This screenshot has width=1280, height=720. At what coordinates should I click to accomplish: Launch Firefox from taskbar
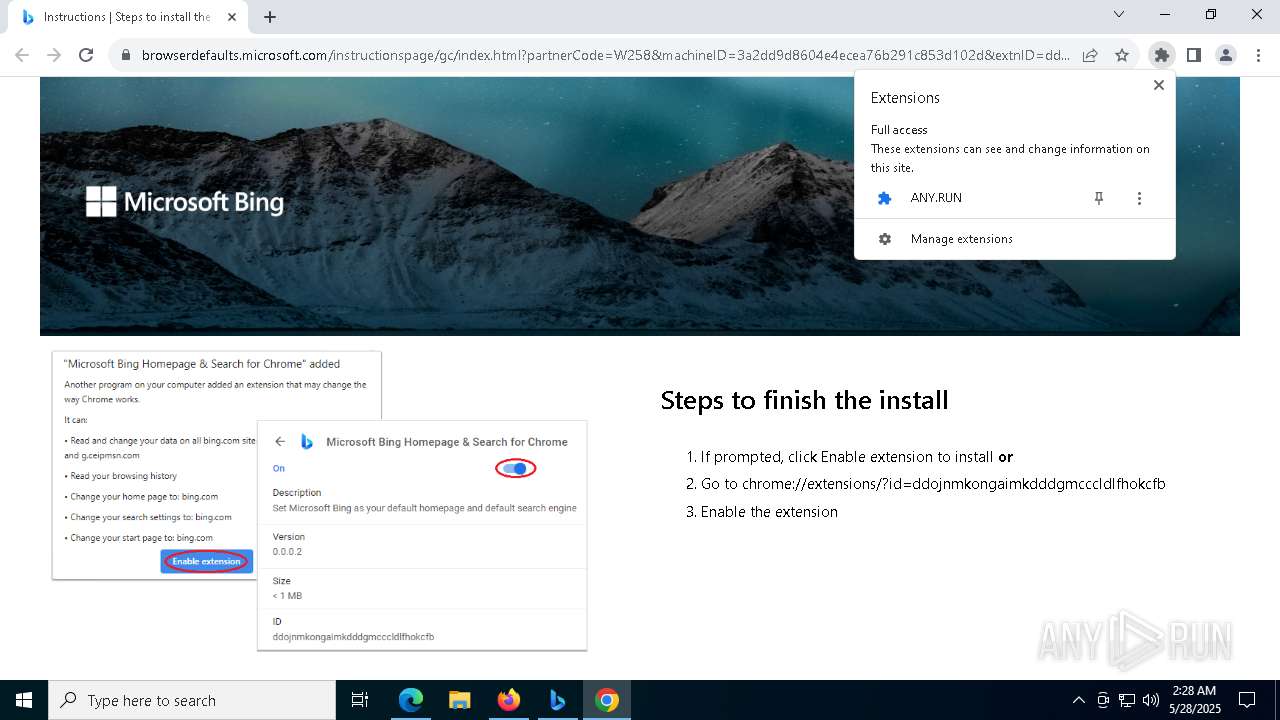[509, 700]
